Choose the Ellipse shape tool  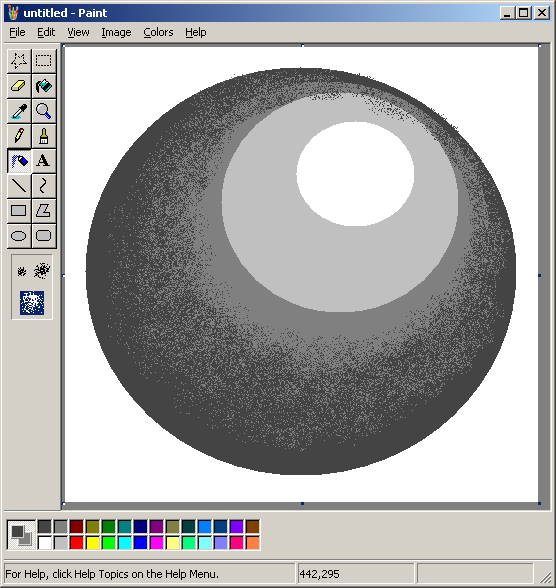pos(19,236)
